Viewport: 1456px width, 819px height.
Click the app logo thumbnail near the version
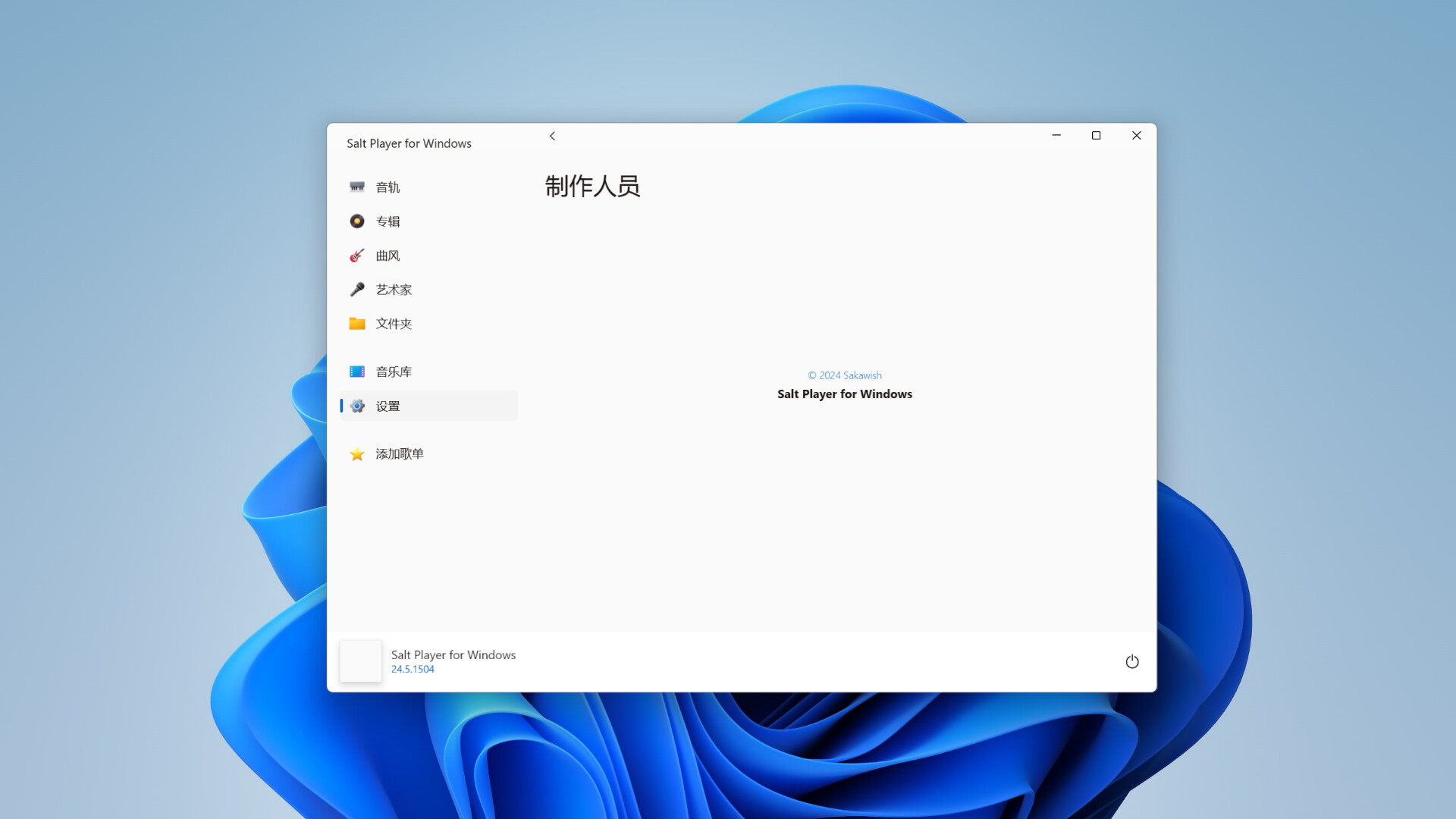tap(360, 661)
